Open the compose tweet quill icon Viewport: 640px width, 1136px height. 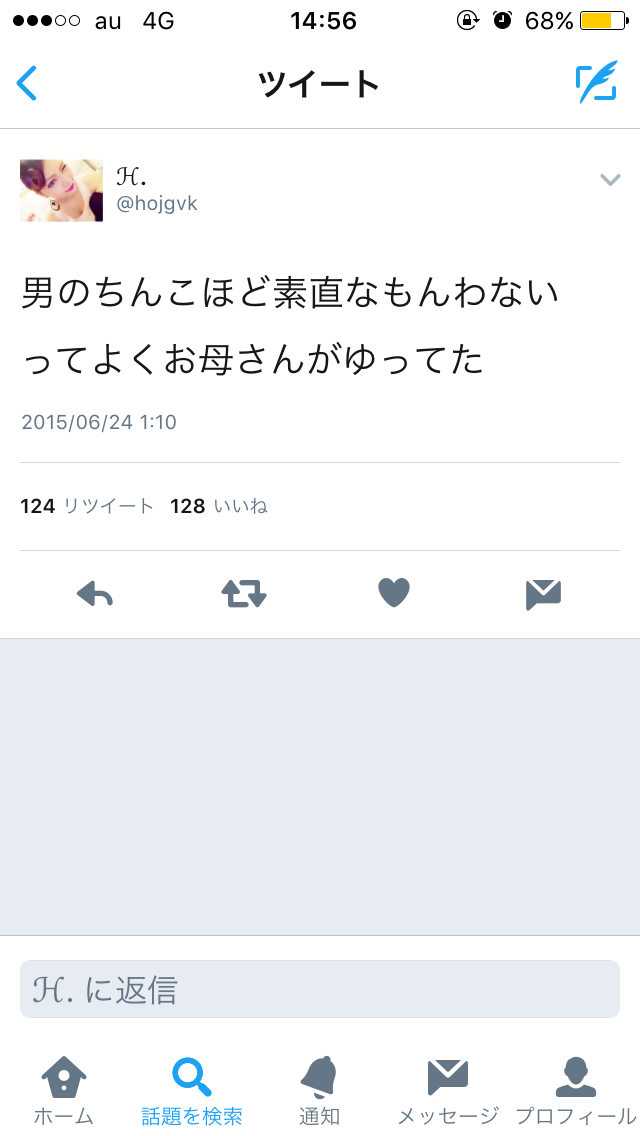click(597, 82)
